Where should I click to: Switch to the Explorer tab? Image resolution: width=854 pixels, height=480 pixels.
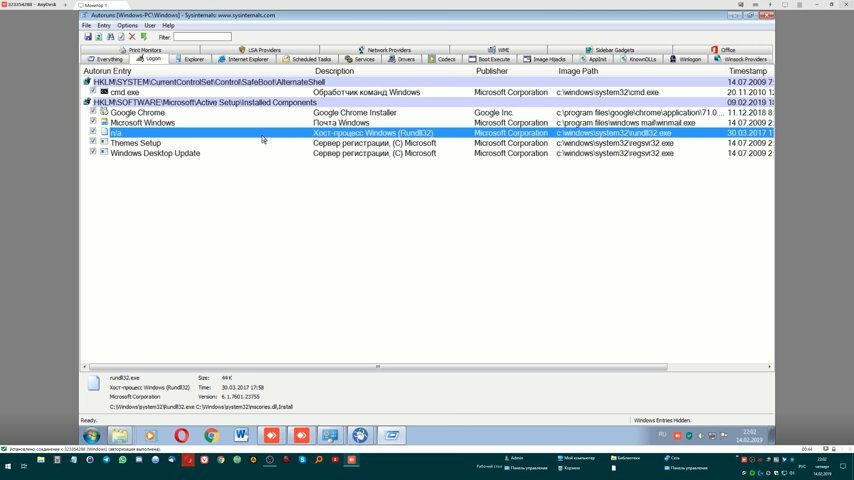click(190, 59)
